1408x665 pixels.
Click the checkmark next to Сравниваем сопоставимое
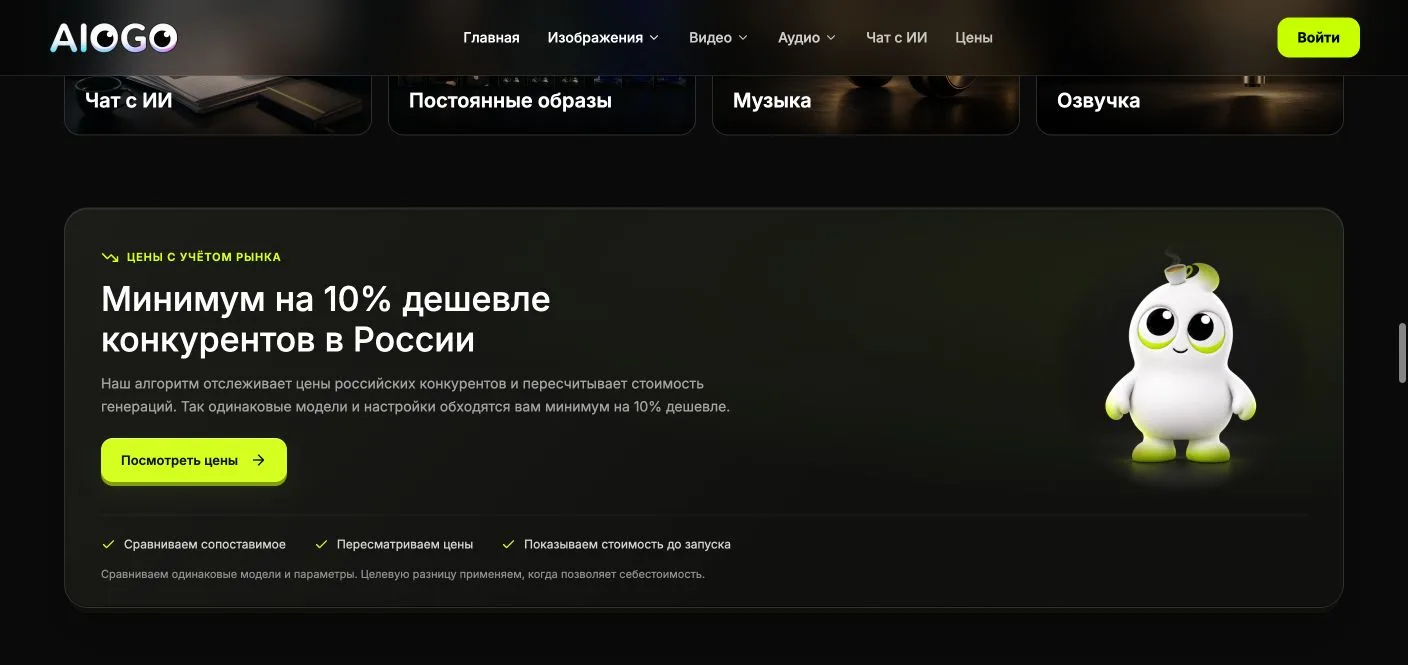point(108,545)
